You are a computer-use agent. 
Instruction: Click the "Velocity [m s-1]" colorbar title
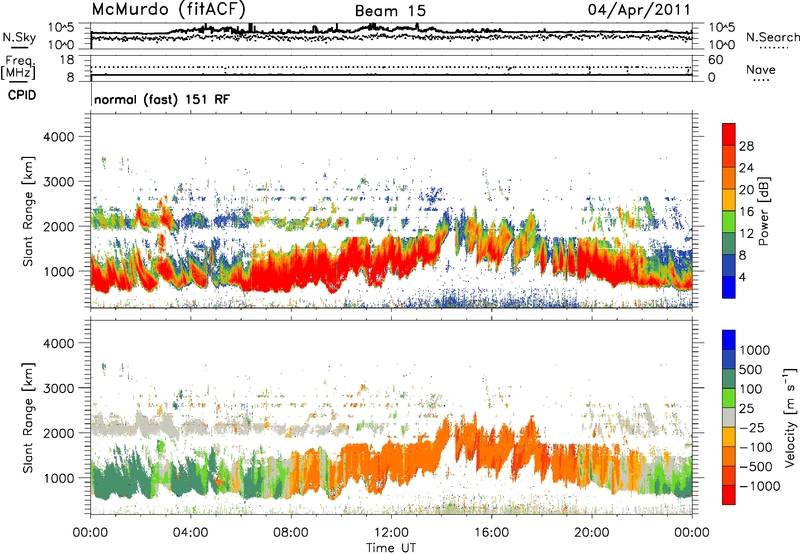click(x=790, y=417)
